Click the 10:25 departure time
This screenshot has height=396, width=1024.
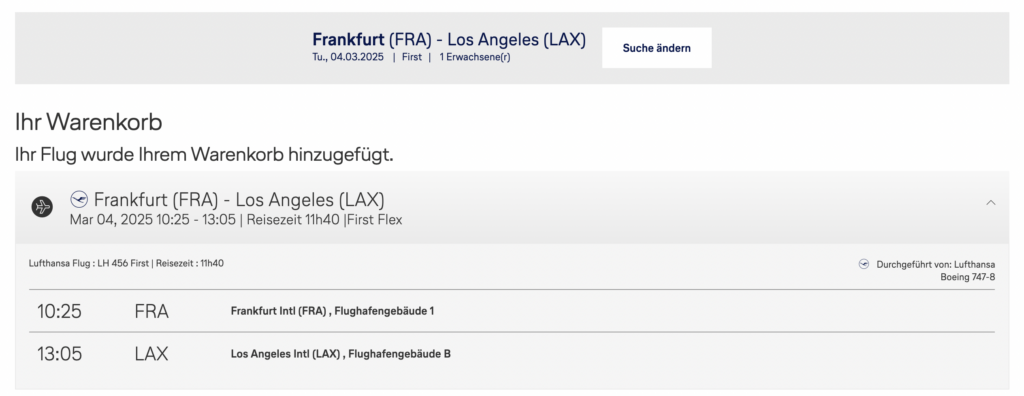coord(59,311)
